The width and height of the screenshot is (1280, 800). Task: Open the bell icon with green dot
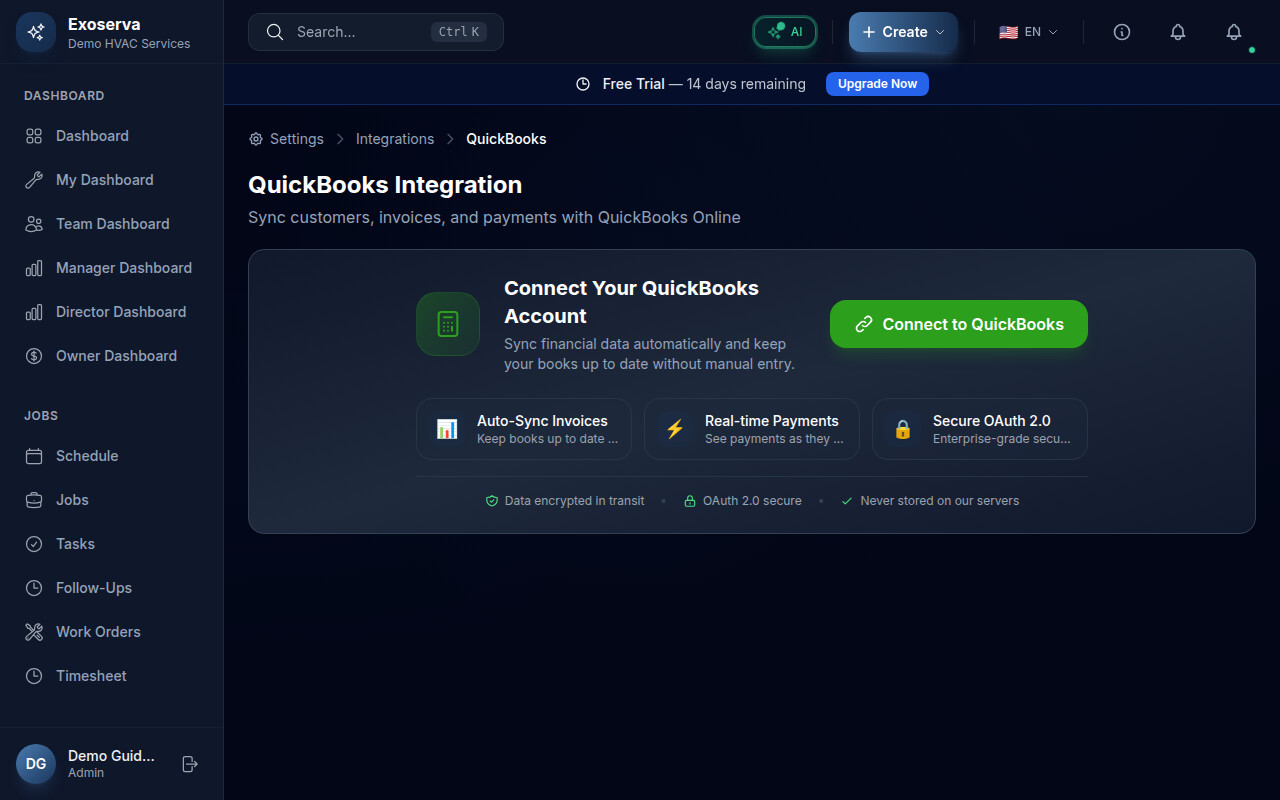click(1234, 32)
